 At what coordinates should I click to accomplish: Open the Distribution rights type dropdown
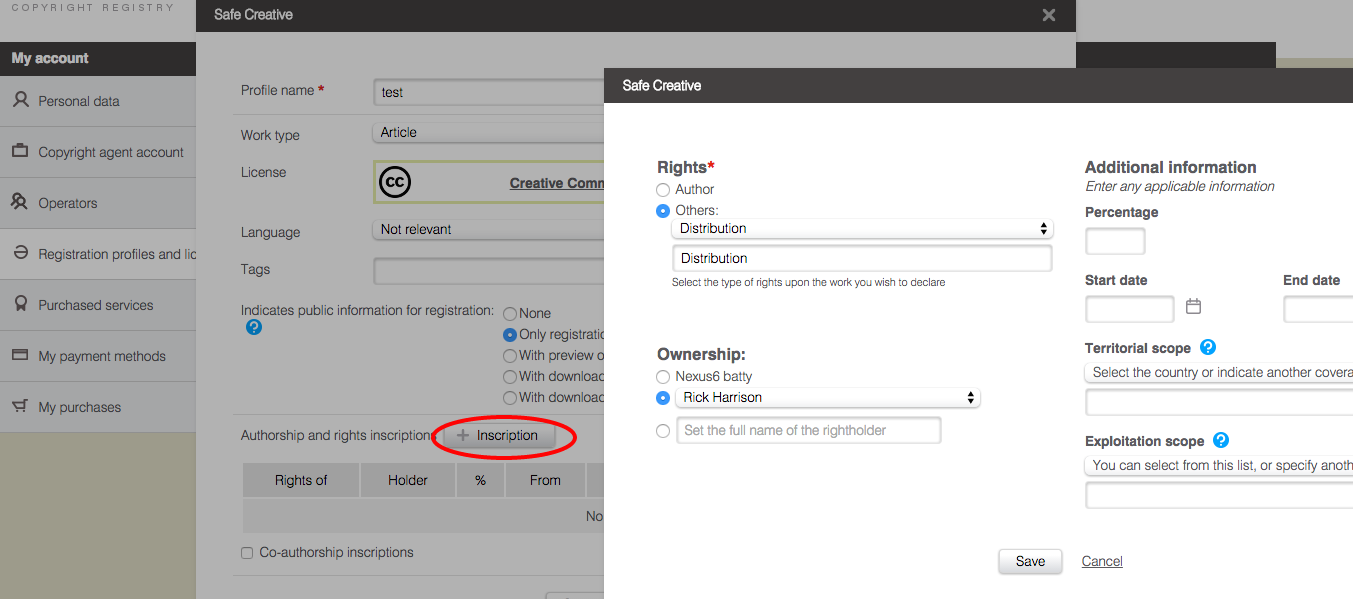pos(862,229)
